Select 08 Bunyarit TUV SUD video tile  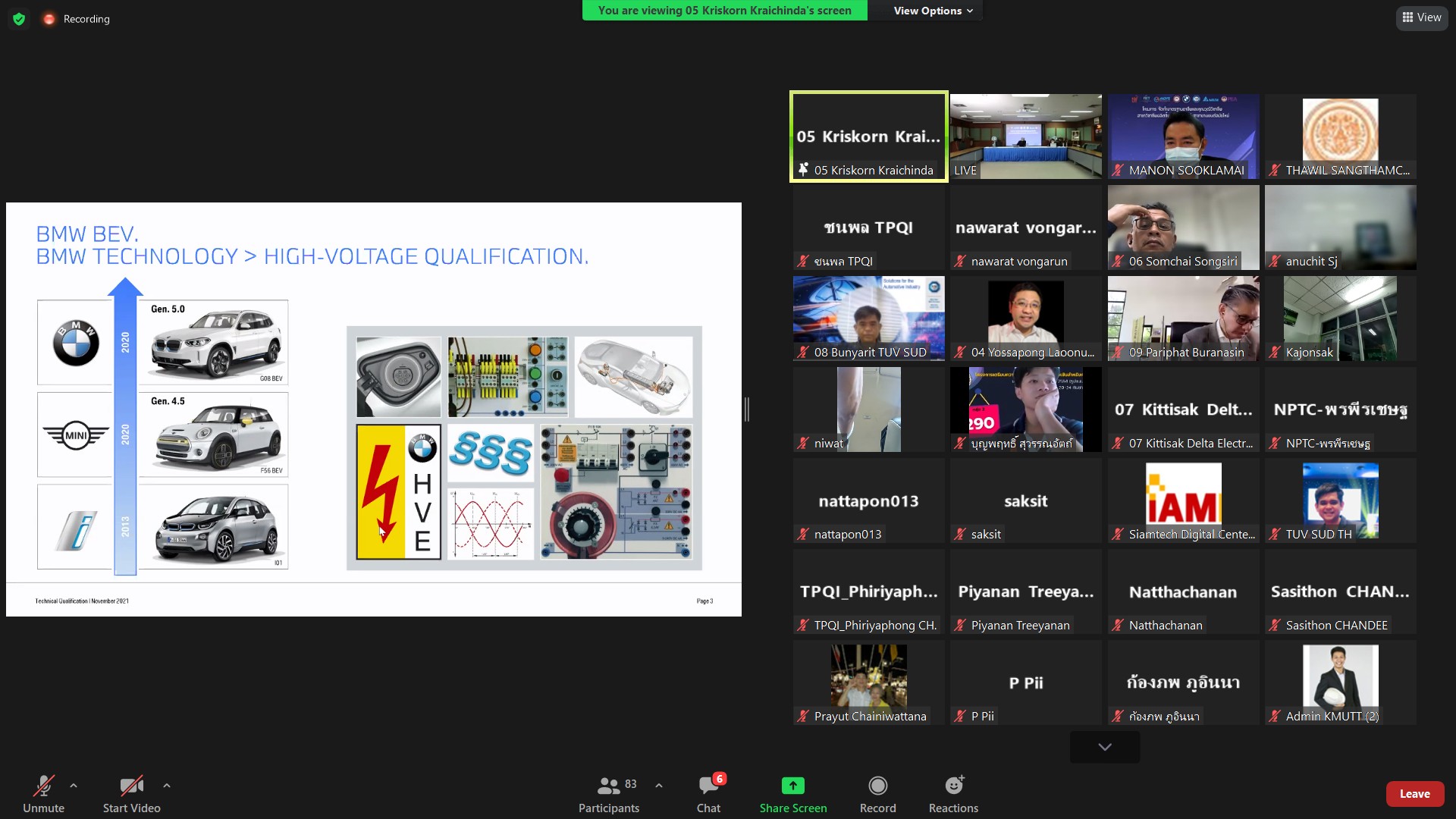869,318
